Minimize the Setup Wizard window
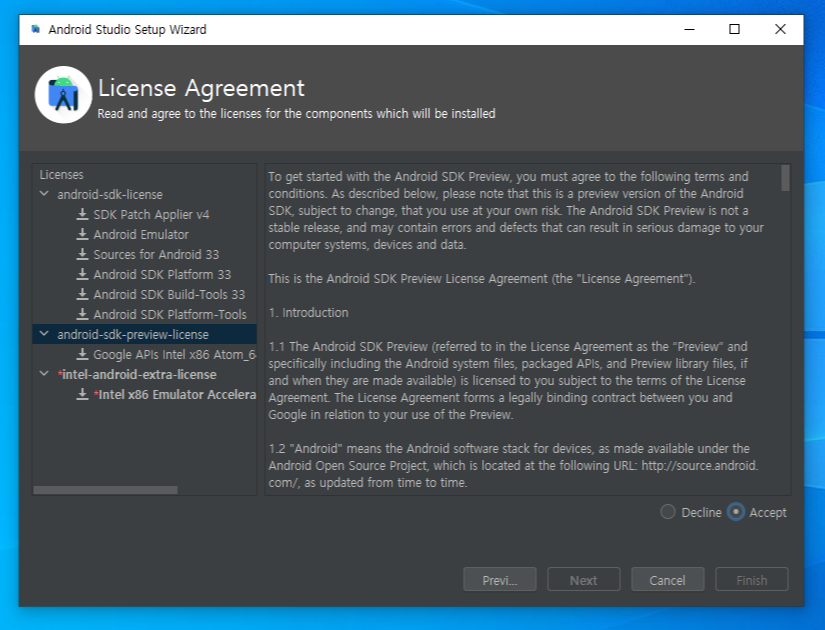 [689, 29]
